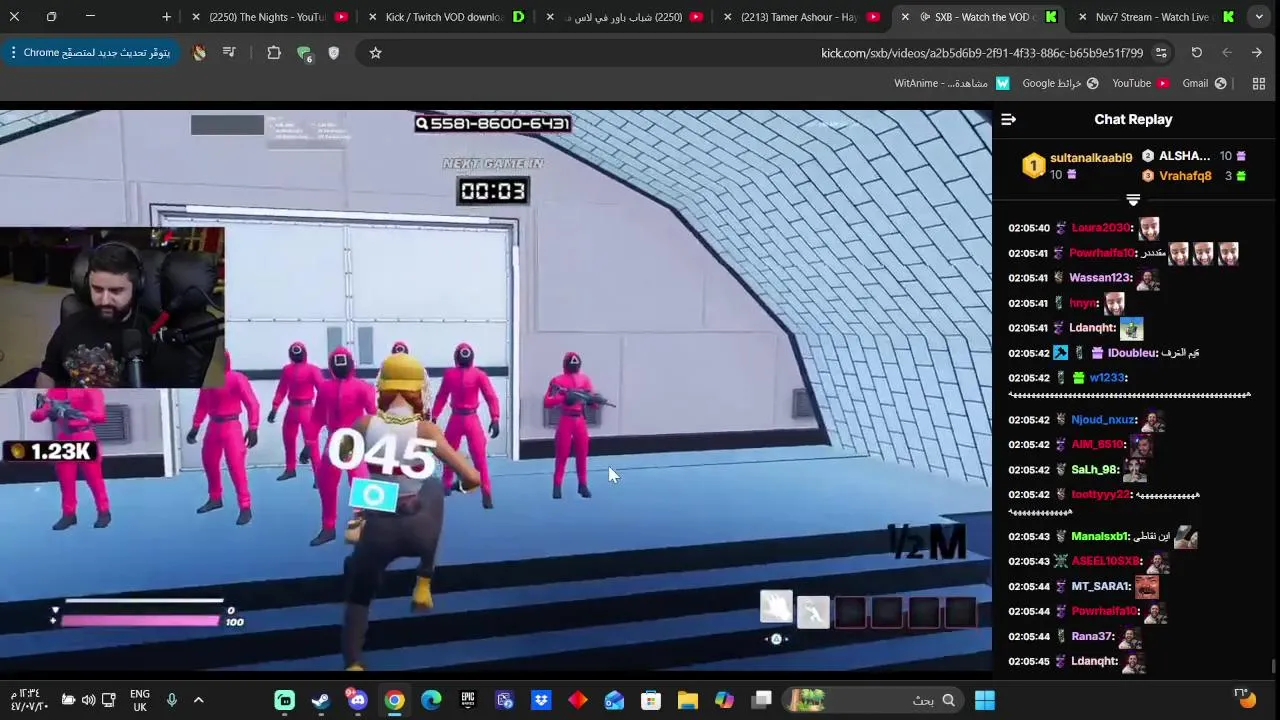1280x720 pixels.
Task: Click the volume icon in system tray
Action: click(x=88, y=700)
